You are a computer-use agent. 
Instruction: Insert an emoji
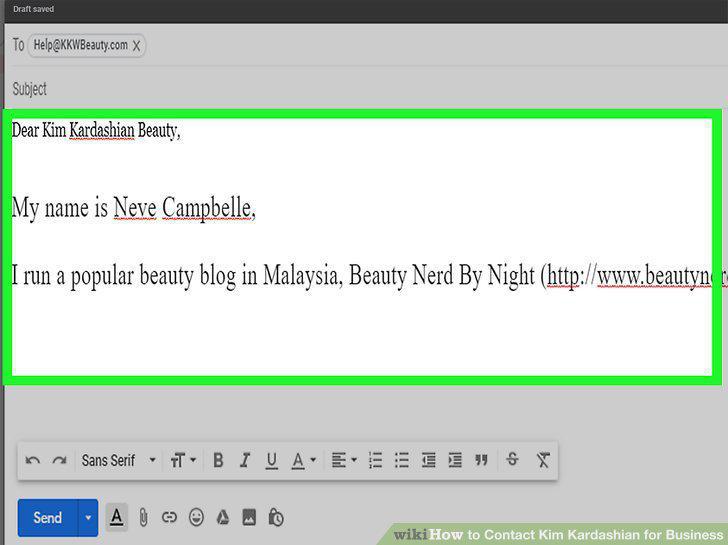coord(196,517)
